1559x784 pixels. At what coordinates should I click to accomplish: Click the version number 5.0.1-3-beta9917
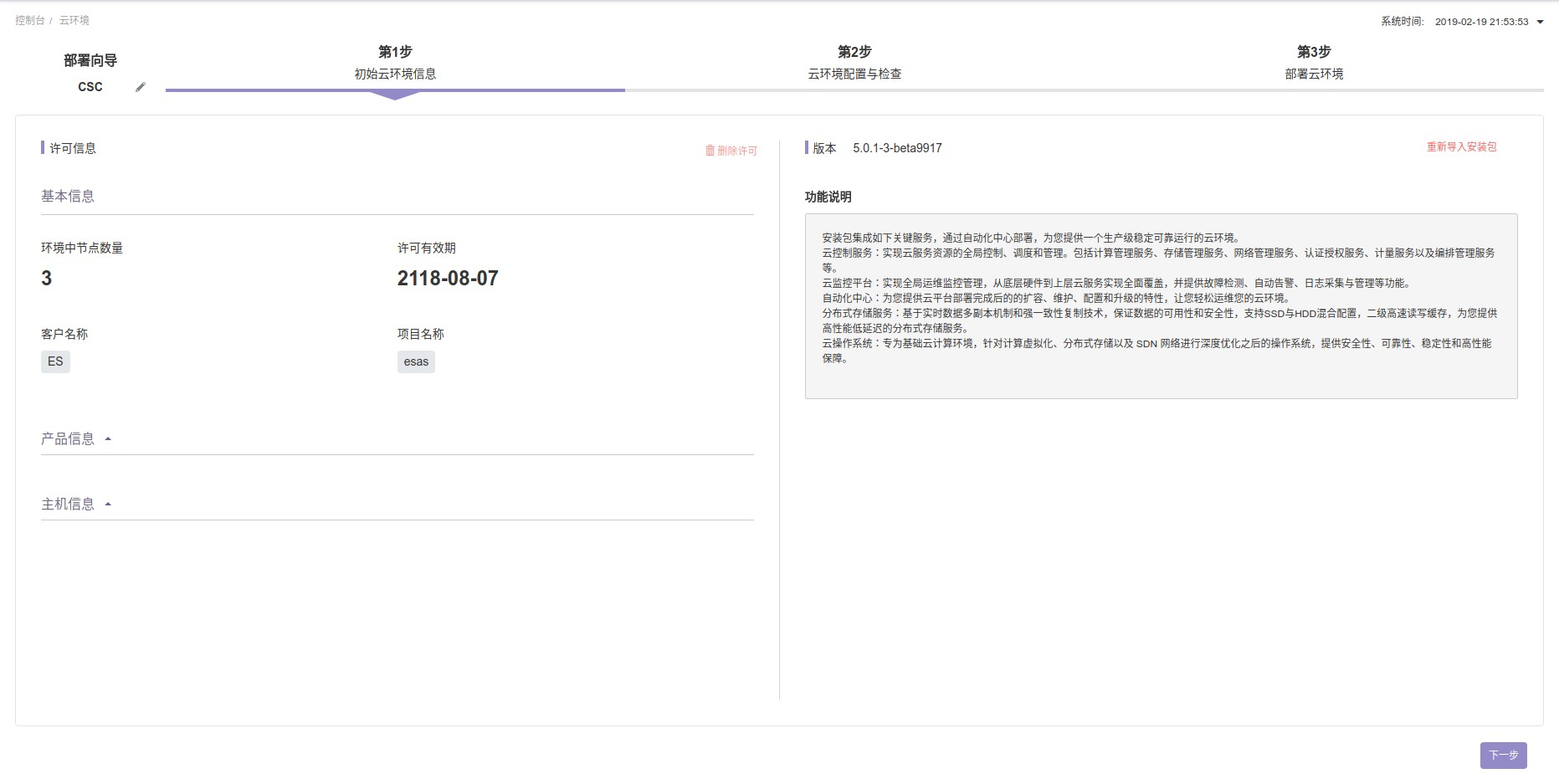(x=897, y=148)
